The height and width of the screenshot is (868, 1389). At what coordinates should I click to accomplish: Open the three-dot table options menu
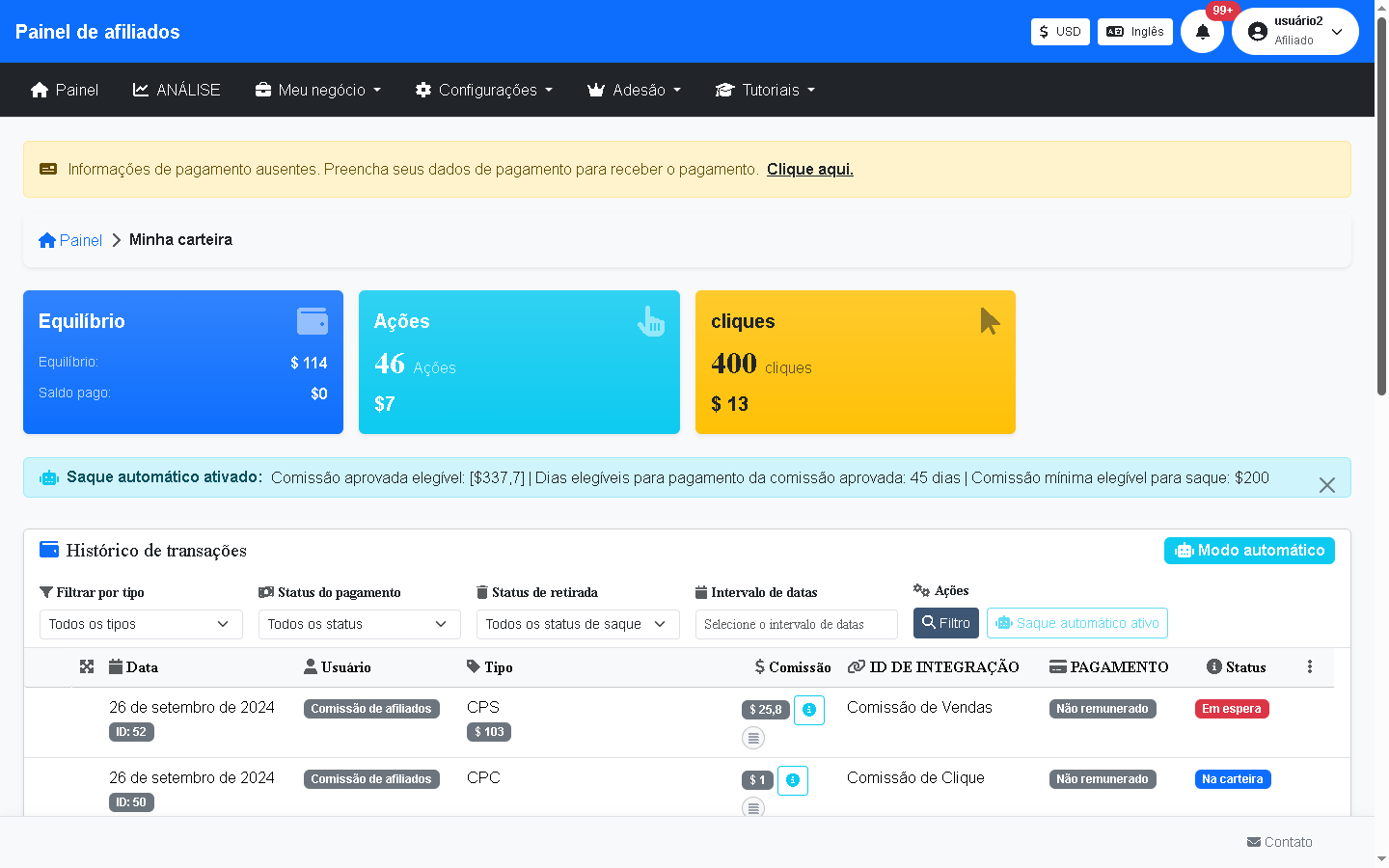1309,666
